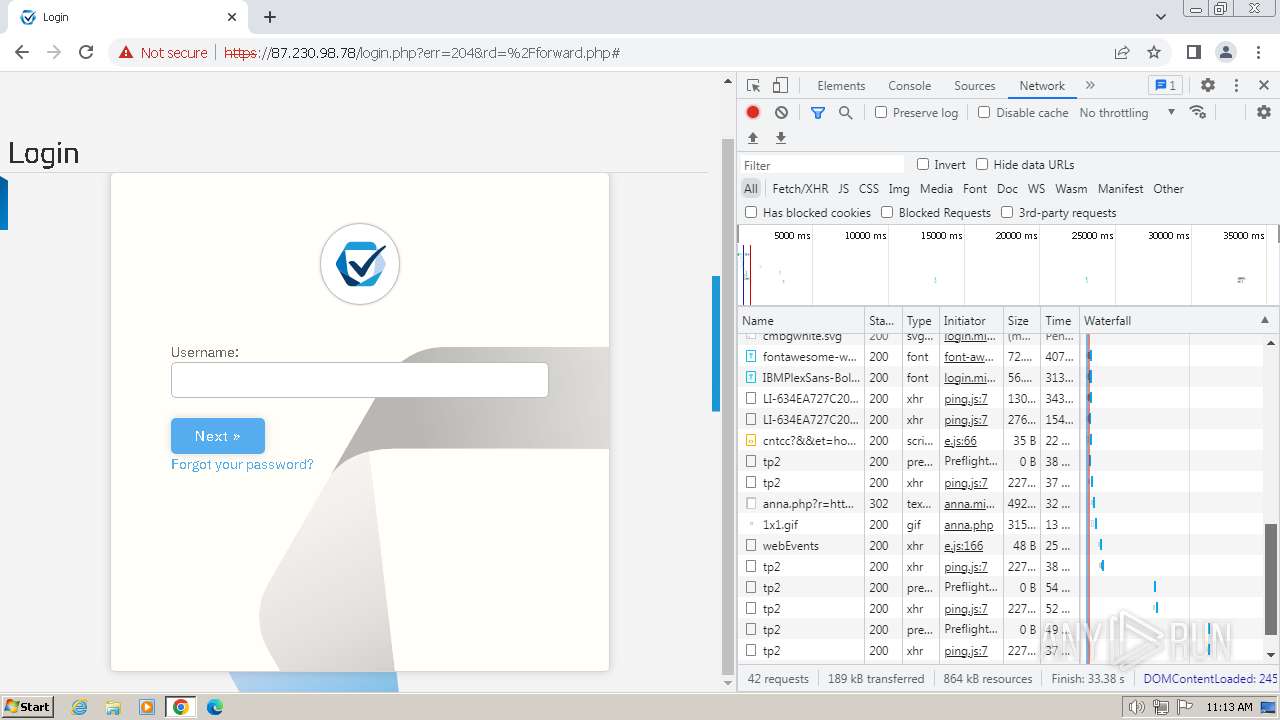Filter requests by Img type
1280x720 pixels.
tap(899, 188)
